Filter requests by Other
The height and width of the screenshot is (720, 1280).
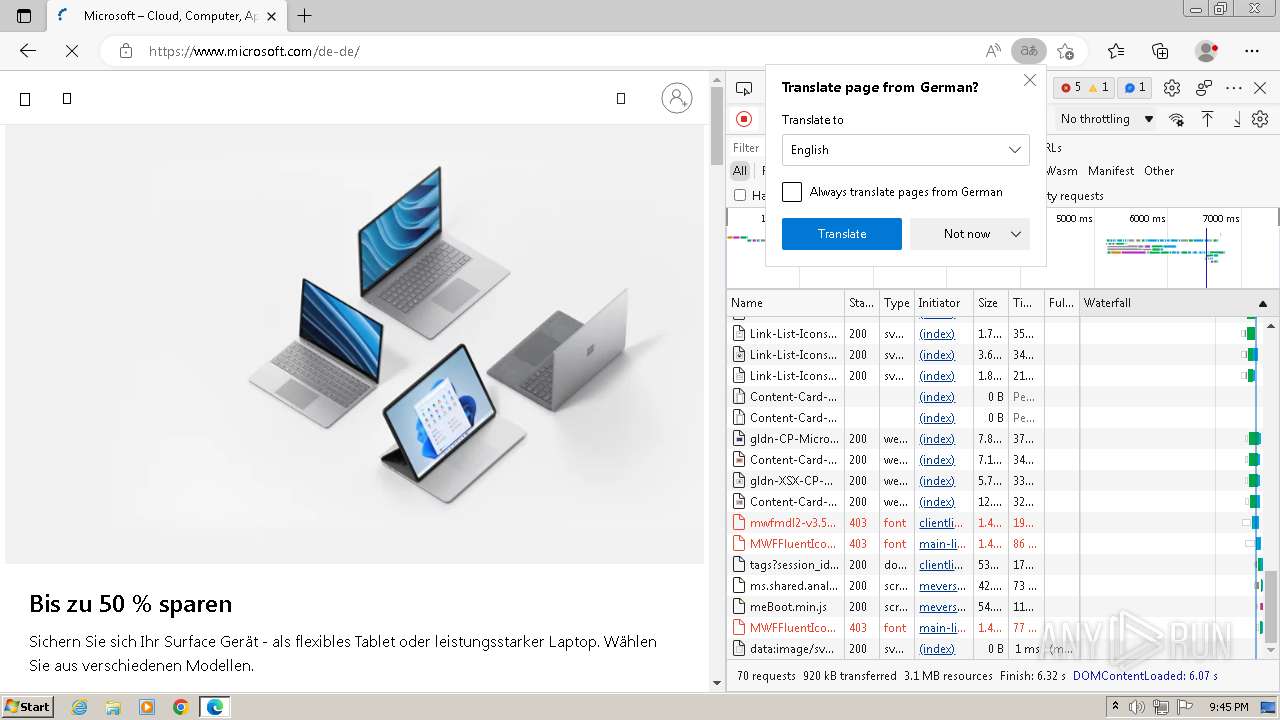[x=1159, y=171]
